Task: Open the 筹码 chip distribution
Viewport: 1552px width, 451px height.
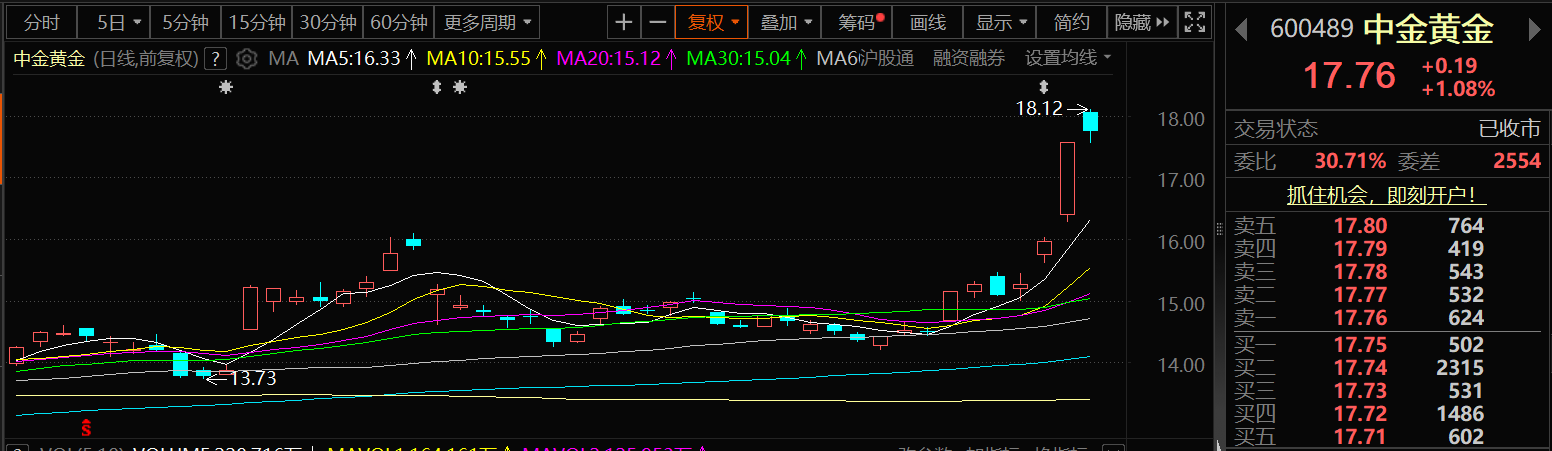Action: pyautogui.click(x=856, y=22)
